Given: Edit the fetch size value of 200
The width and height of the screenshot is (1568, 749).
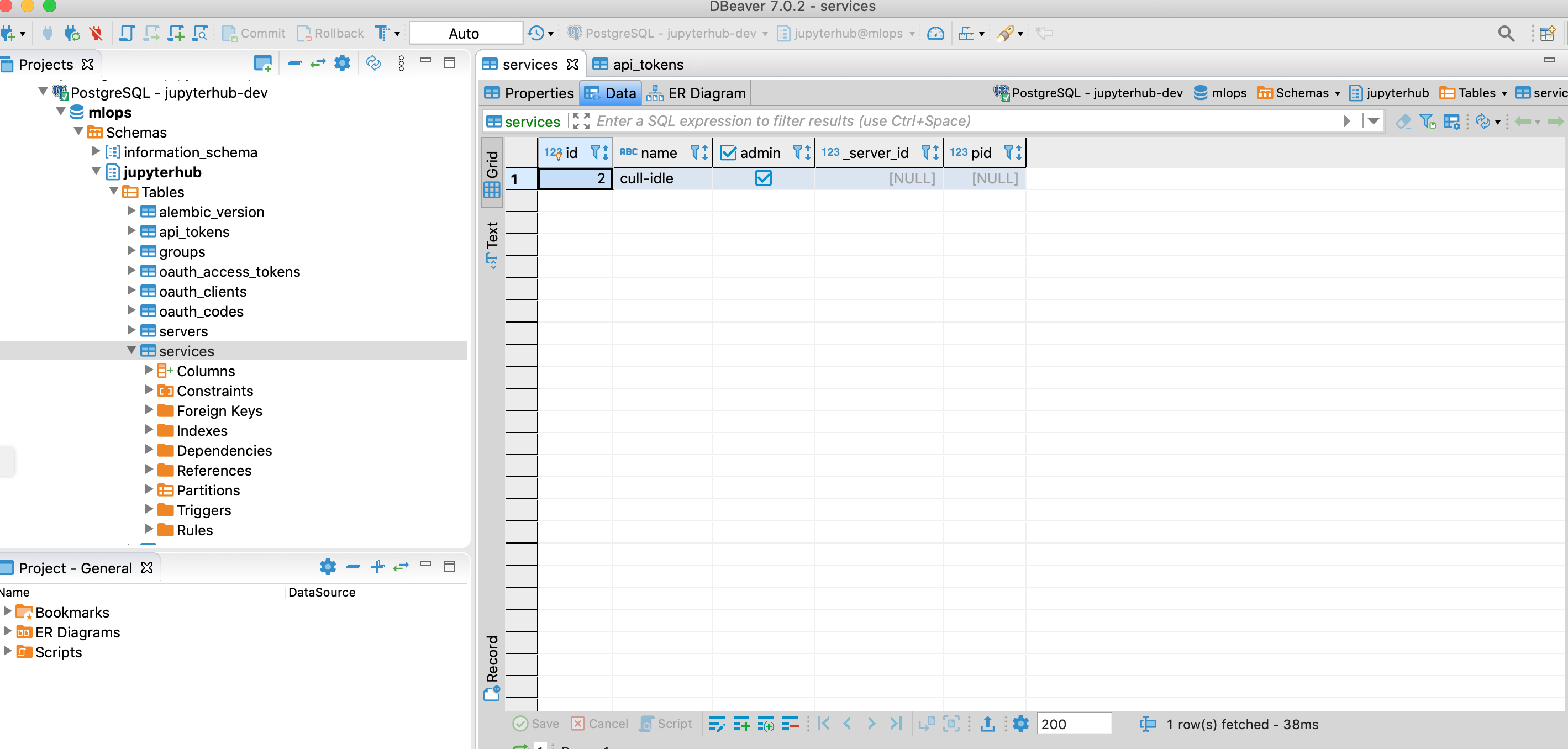Looking at the screenshot, I should point(1074,724).
